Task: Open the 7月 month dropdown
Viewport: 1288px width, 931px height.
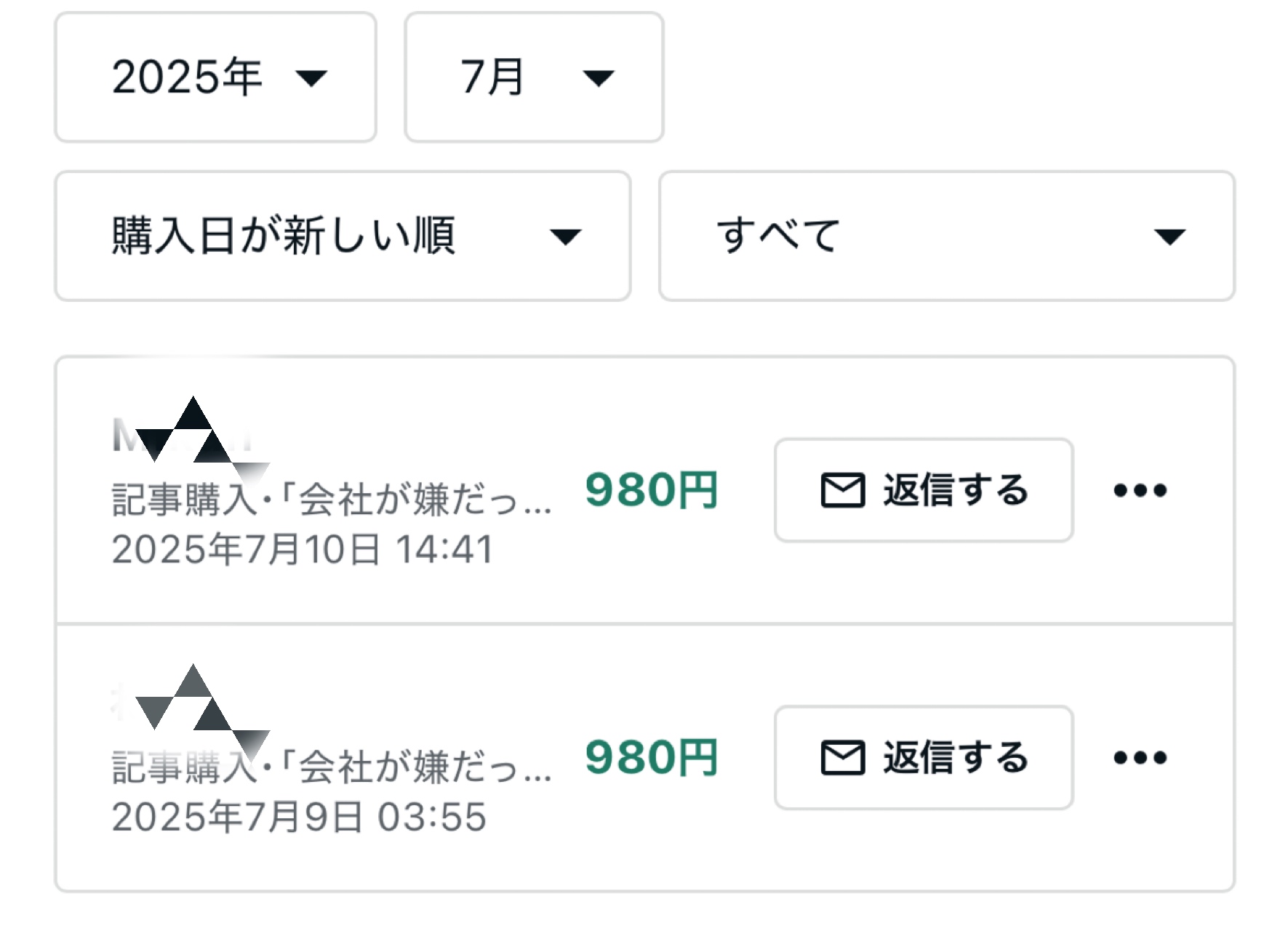Action: click(534, 77)
